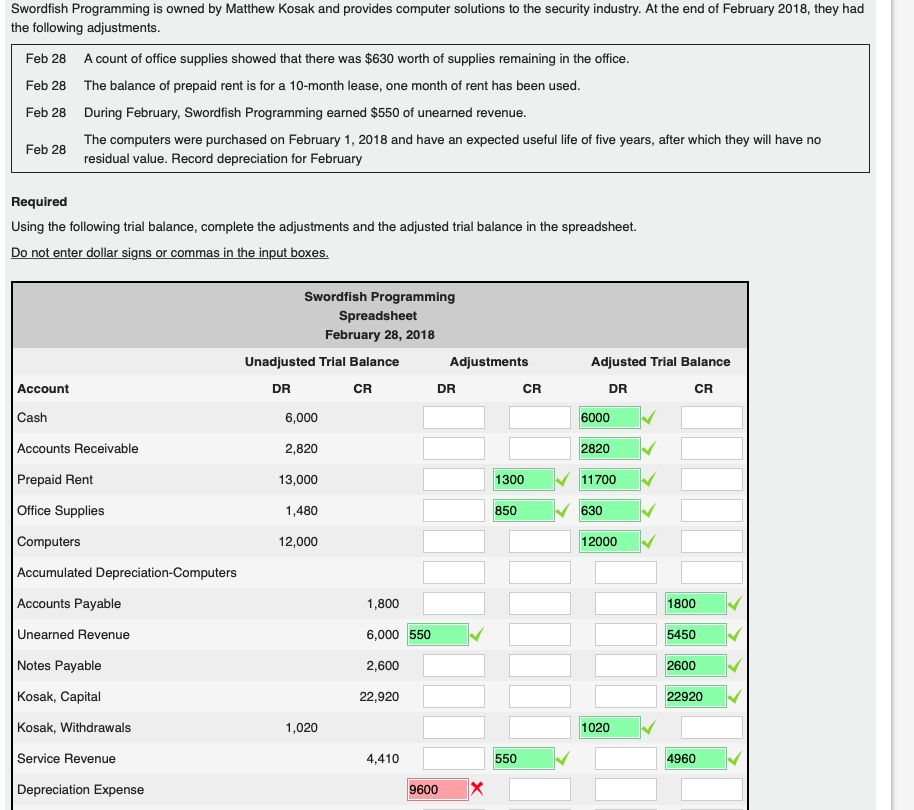This screenshot has height=810, width=914.
Task: Click checkmark next to Service Revenue 4960
Action: click(736, 758)
